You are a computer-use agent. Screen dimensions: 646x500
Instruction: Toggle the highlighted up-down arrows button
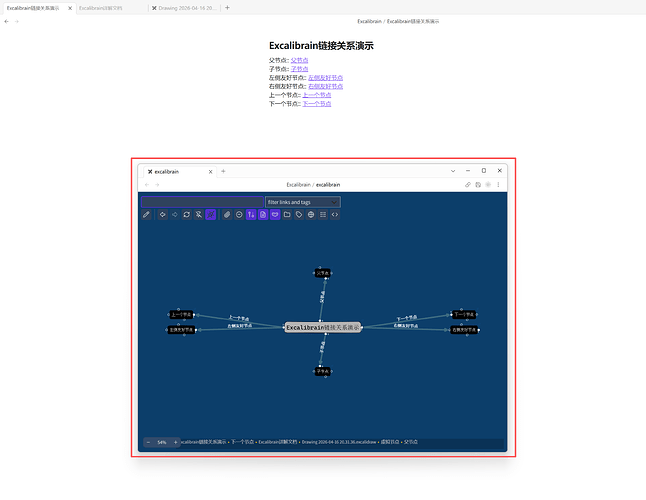[251, 214]
